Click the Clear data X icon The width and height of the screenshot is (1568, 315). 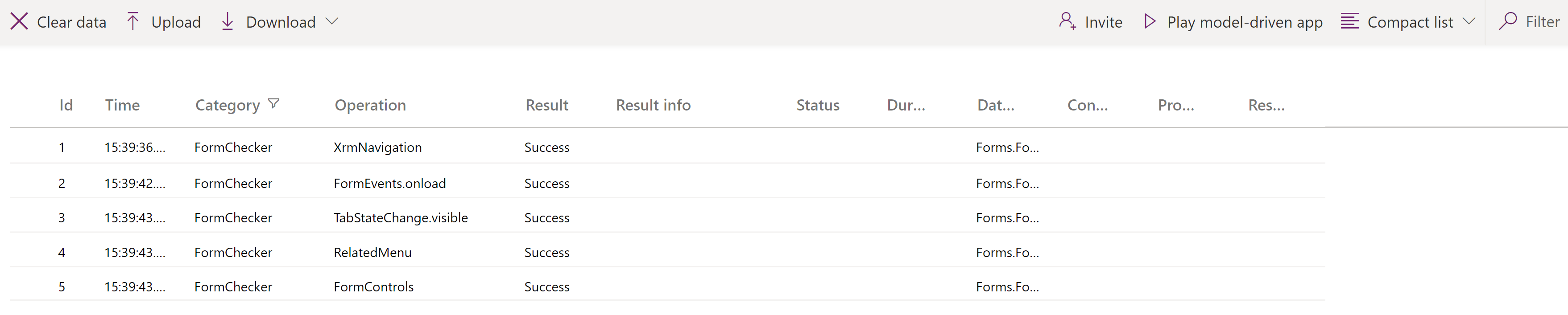click(x=20, y=21)
